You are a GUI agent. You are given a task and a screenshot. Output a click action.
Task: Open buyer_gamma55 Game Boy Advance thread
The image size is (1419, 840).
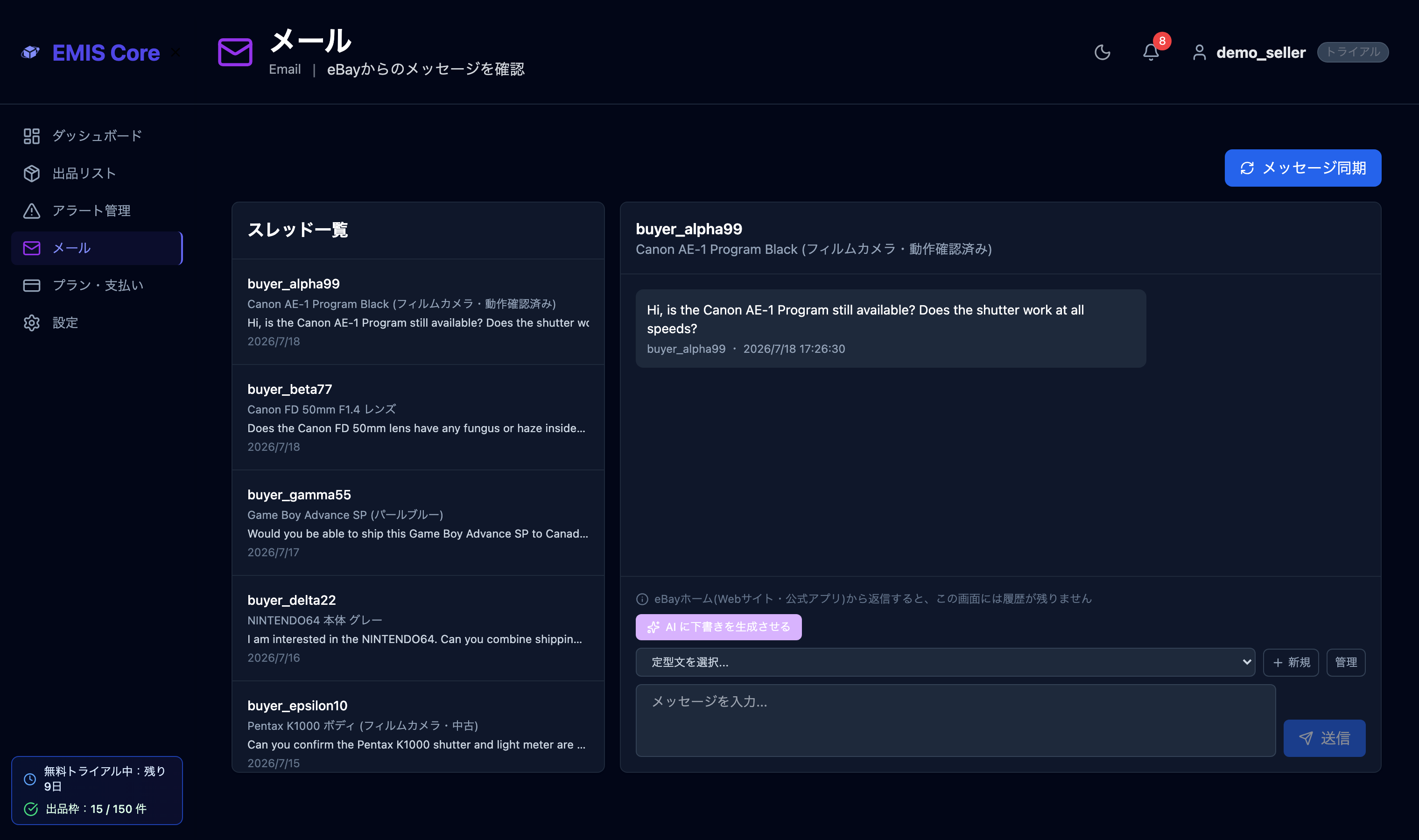[x=418, y=523]
